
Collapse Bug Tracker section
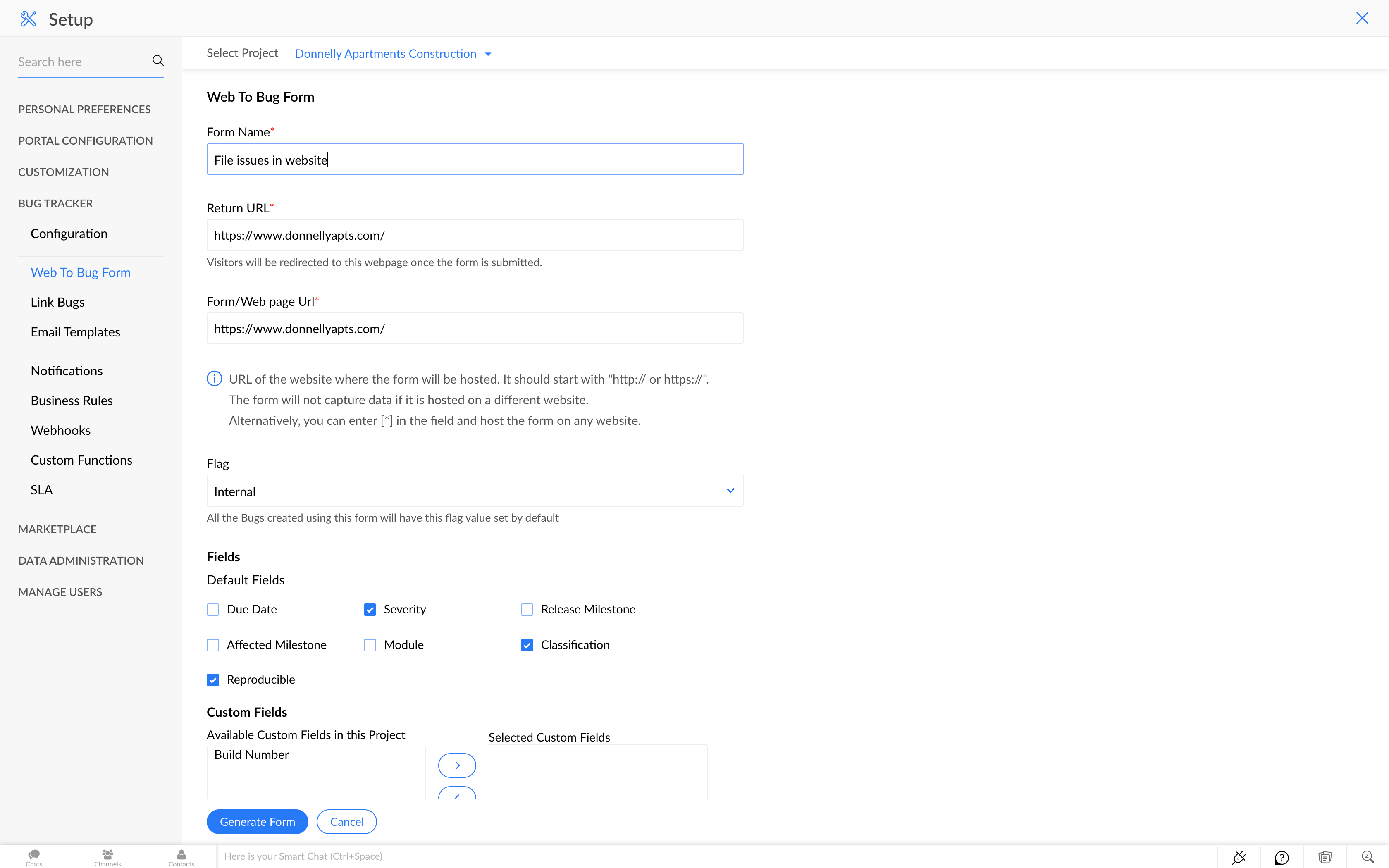(x=56, y=204)
